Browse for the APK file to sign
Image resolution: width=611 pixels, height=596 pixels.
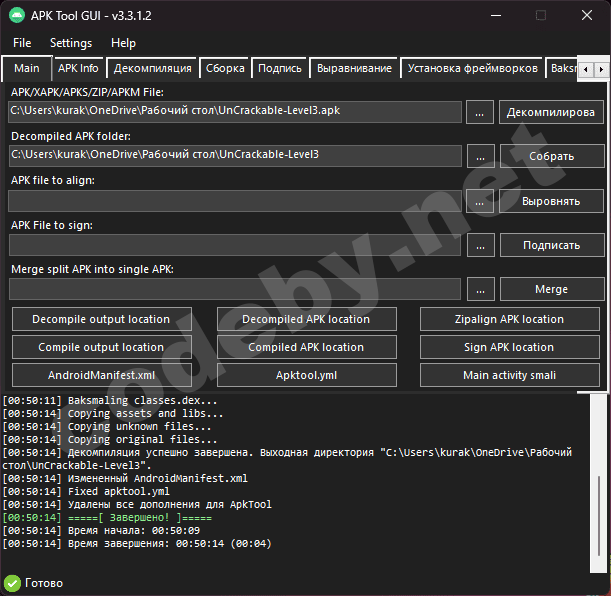click(480, 245)
